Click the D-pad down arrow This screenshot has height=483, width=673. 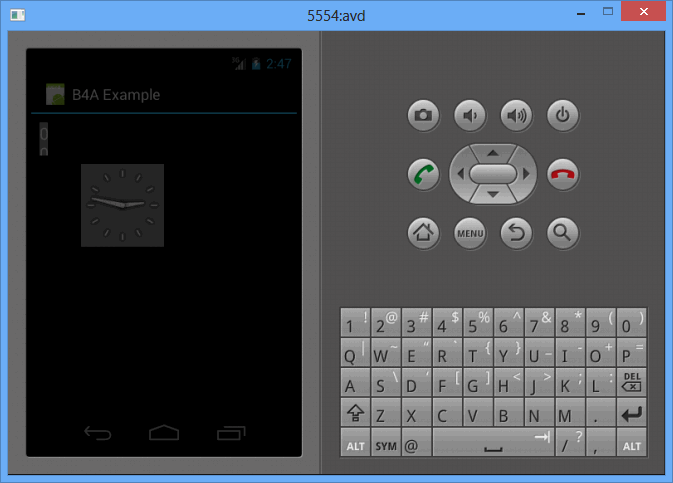(493, 194)
